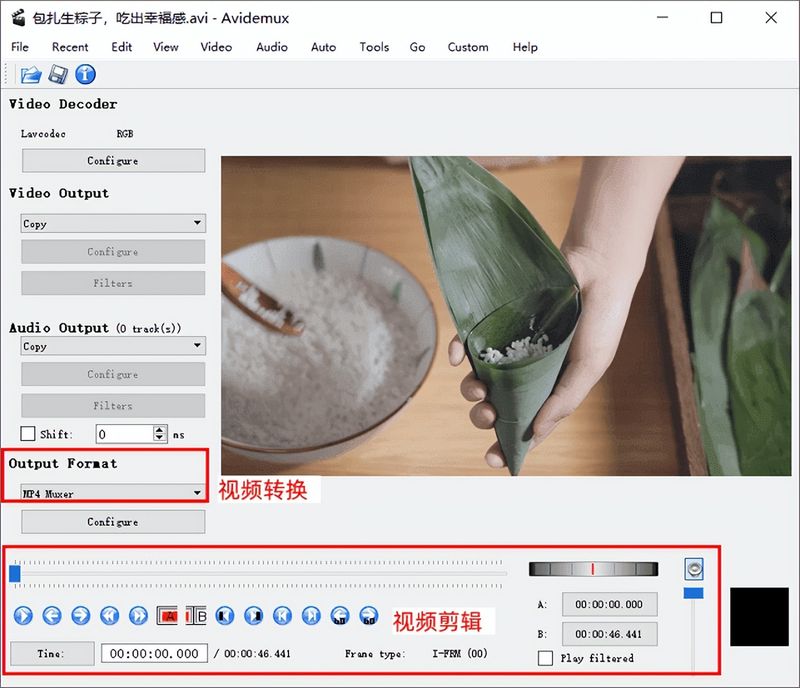The height and width of the screenshot is (688, 800).
Task: Open the Video Output codec dropdown
Action: pyautogui.click(x=113, y=223)
